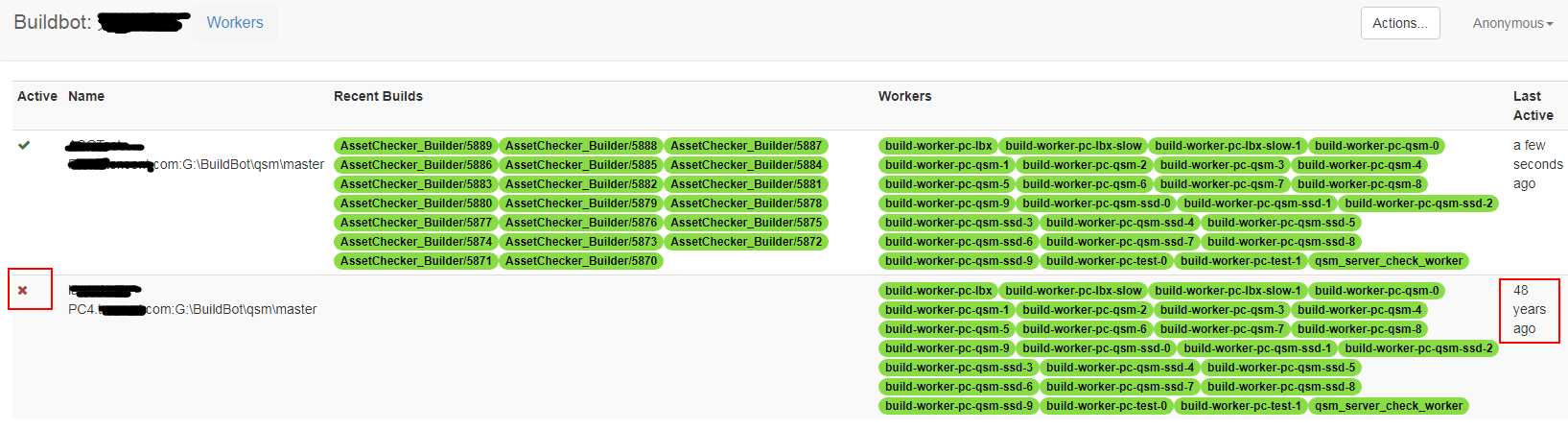Open build-worker-pc-qsm-0 in the PC4 master row
Screen dimensions: 1568x430
pyautogui.click(x=1377, y=291)
